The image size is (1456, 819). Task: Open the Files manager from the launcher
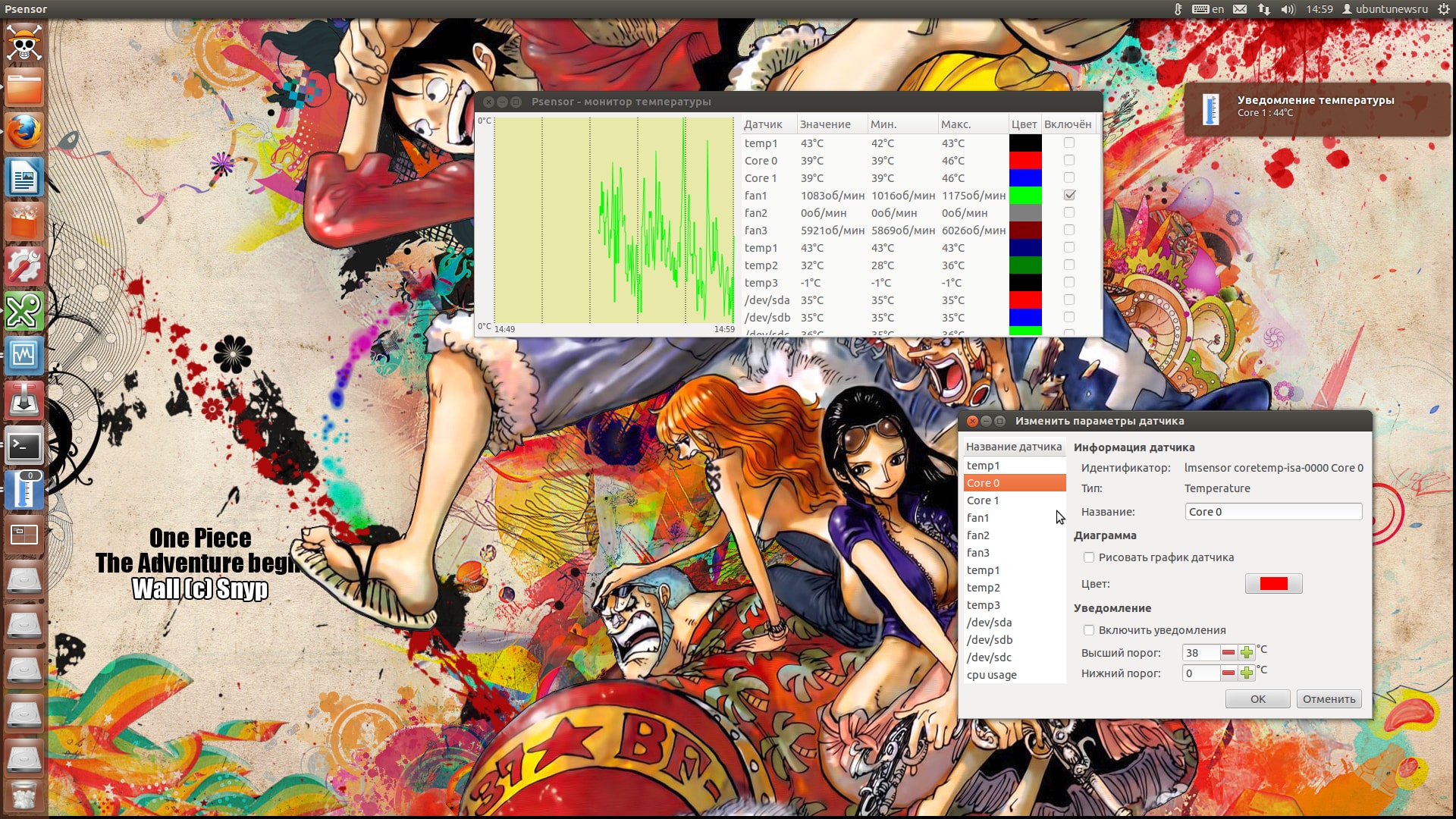coord(24,89)
